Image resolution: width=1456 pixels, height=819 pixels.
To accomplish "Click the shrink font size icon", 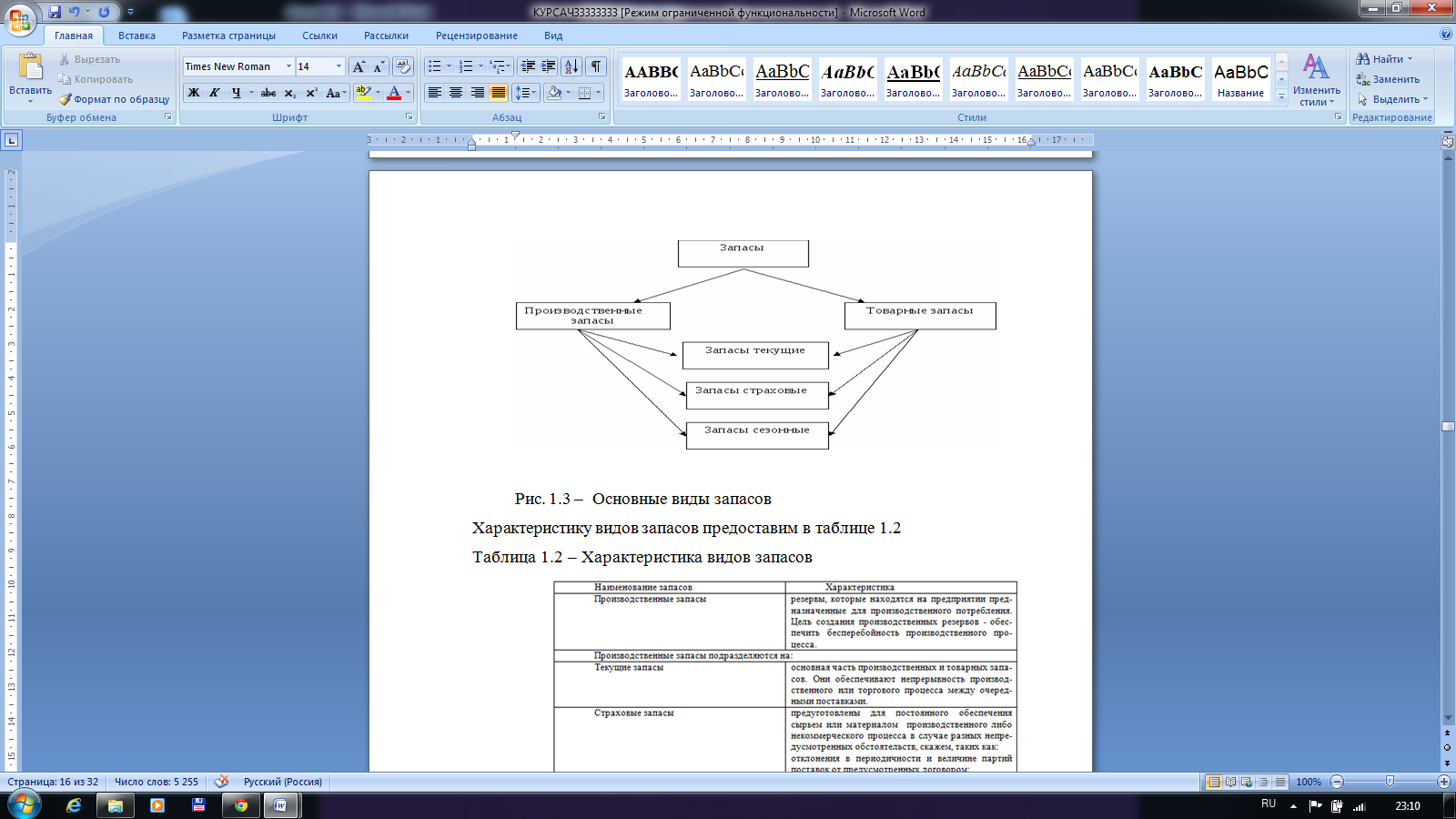I will pyautogui.click(x=379, y=66).
